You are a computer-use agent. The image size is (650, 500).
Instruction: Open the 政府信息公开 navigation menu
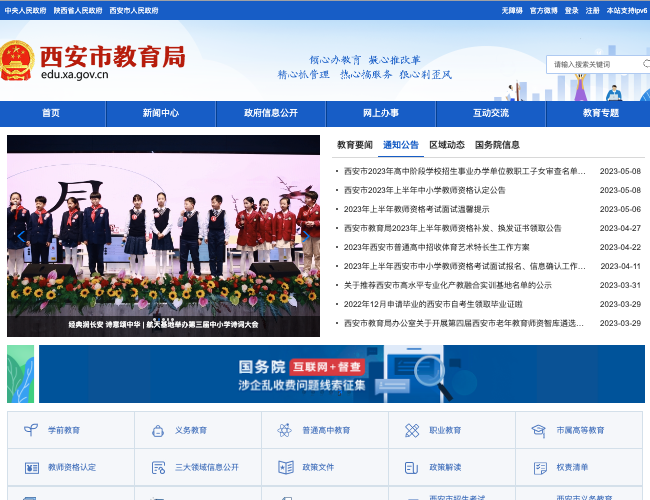click(271, 113)
